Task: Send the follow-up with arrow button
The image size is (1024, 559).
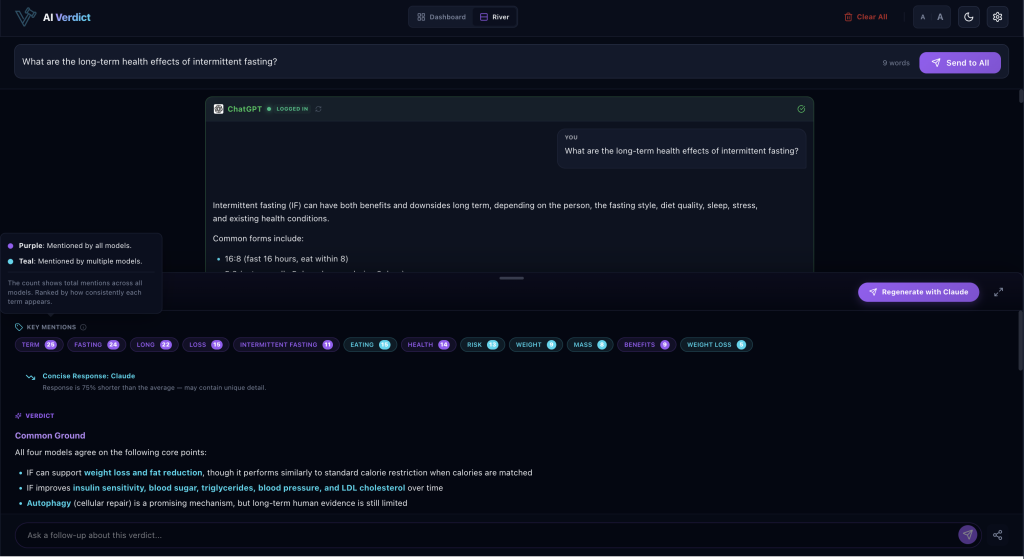Action: tap(967, 535)
